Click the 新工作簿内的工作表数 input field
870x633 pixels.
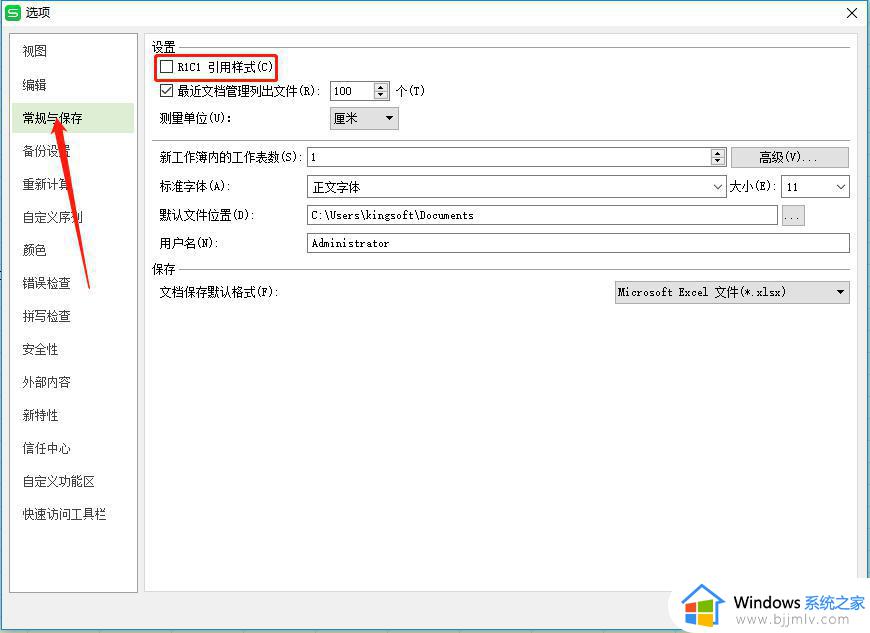[x=509, y=157]
